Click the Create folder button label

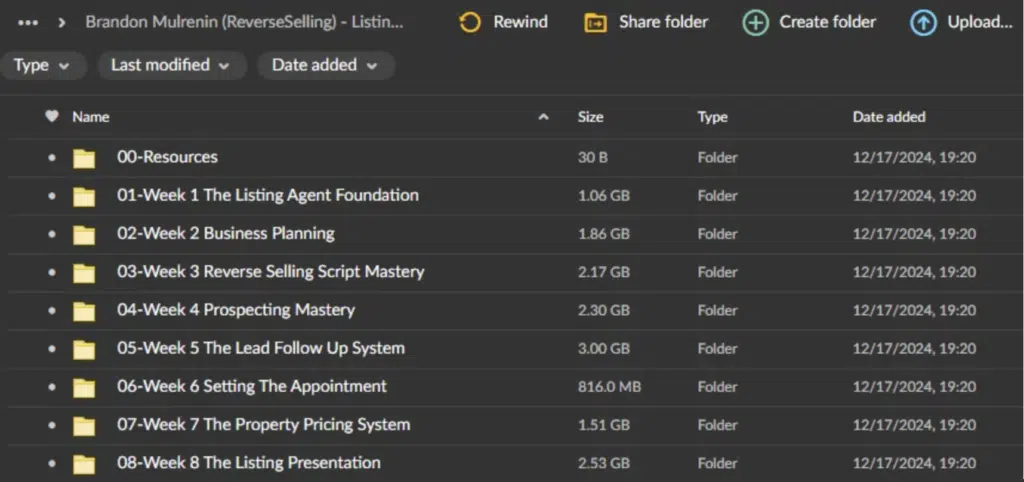(827, 22)
